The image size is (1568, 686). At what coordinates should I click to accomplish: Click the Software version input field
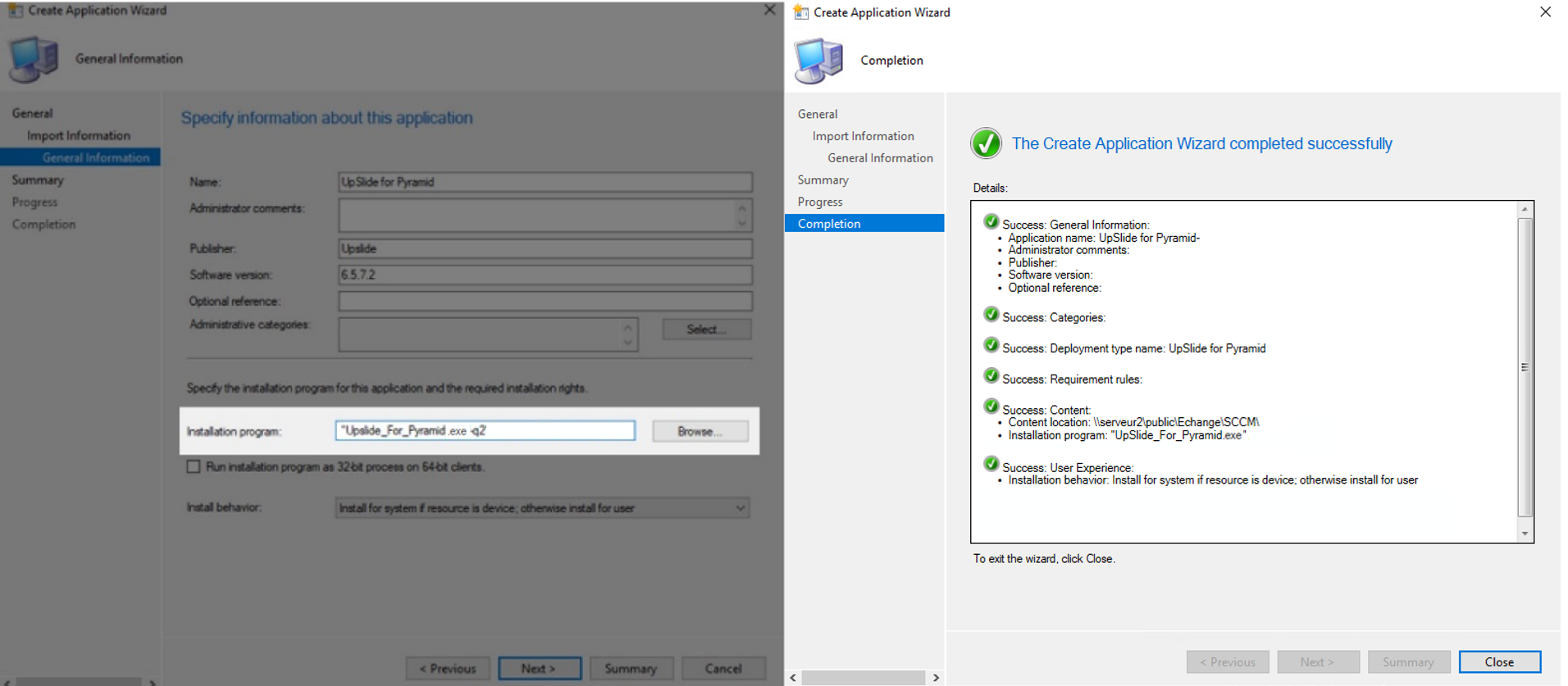pyautogui.click(x=545, y=275)
